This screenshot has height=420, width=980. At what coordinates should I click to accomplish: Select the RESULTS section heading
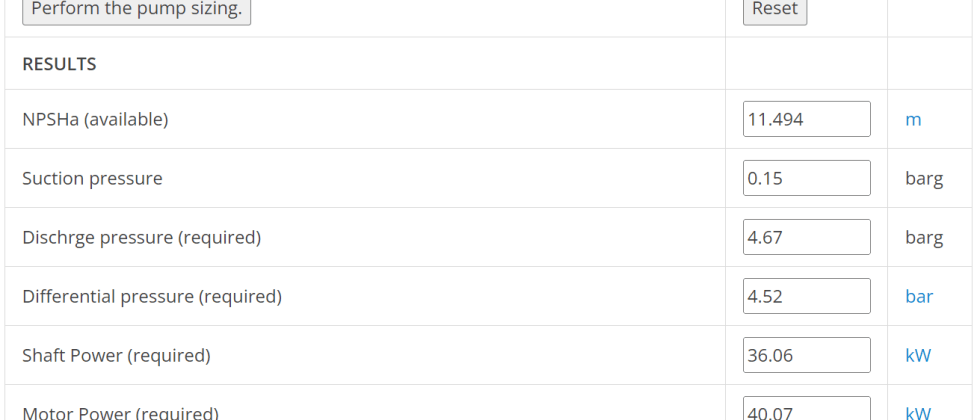(x=59, y=64)
